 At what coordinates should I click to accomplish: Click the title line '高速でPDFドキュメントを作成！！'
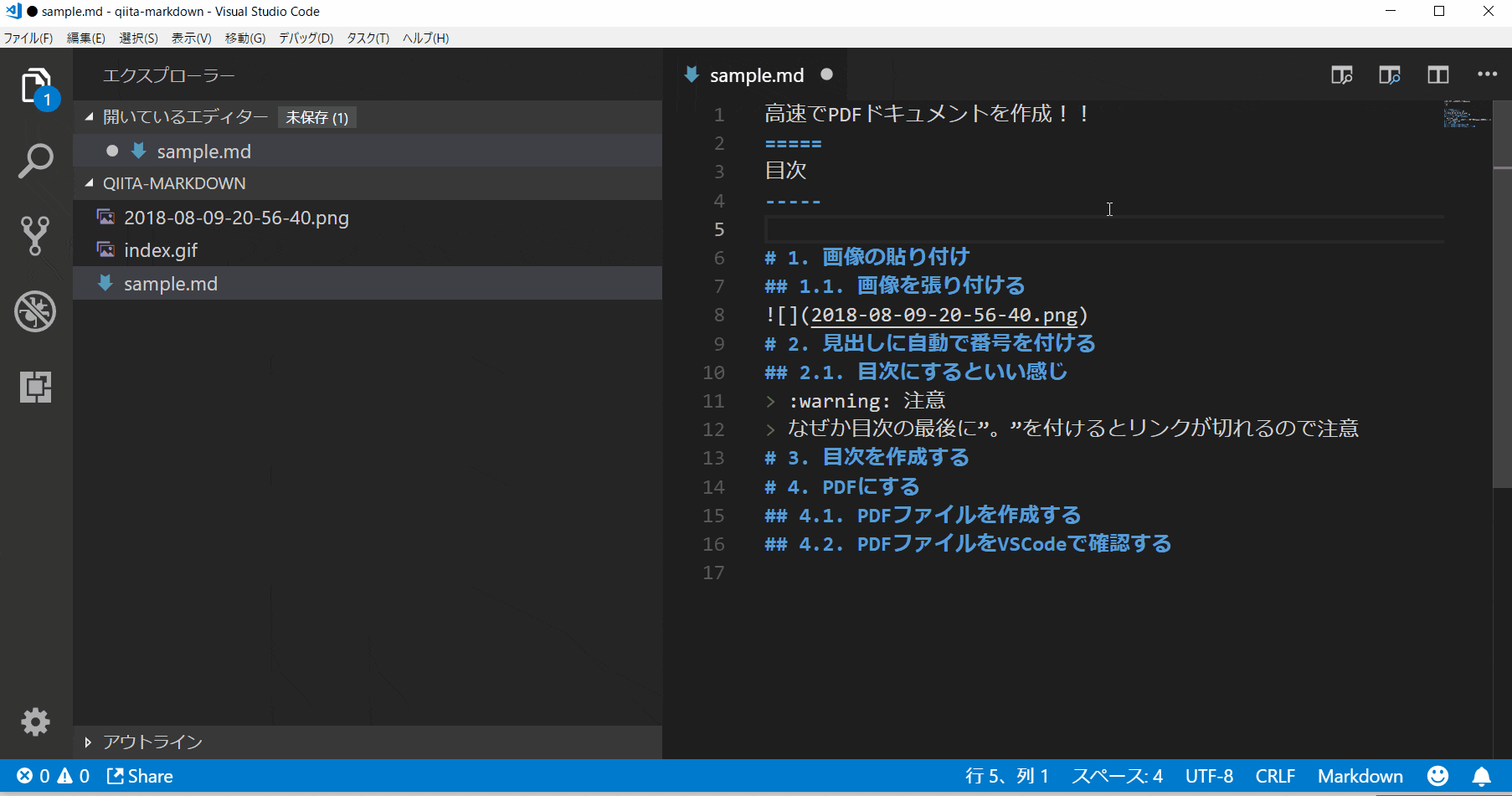click(928, 114)
